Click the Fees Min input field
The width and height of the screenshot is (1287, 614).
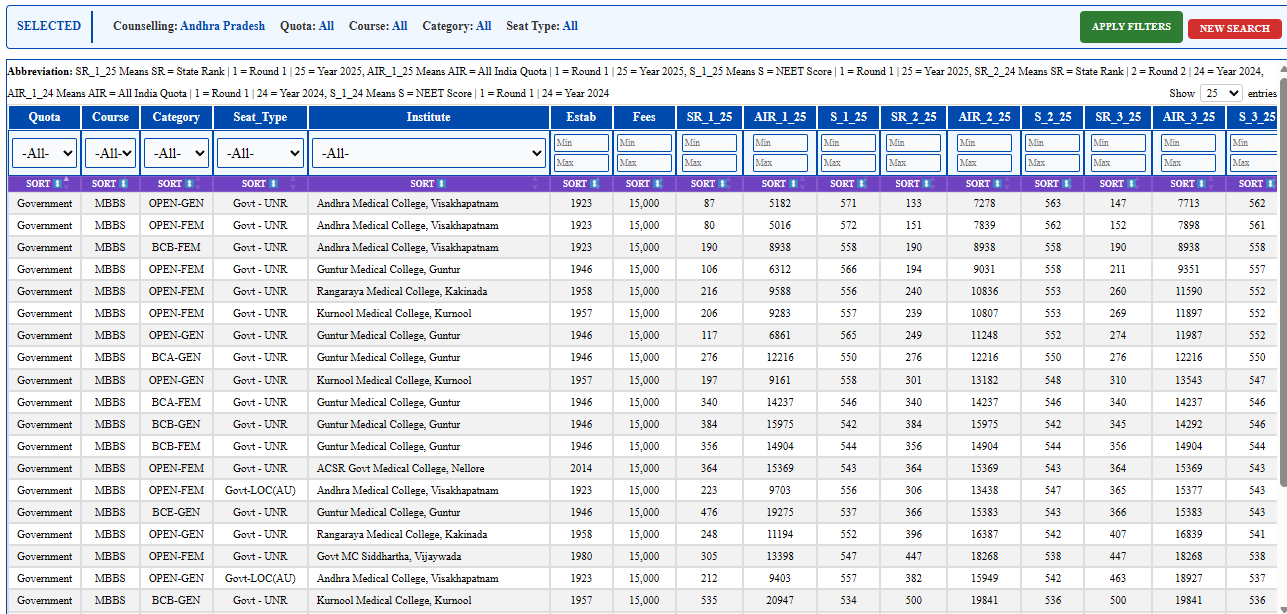[x=644, y=143]
